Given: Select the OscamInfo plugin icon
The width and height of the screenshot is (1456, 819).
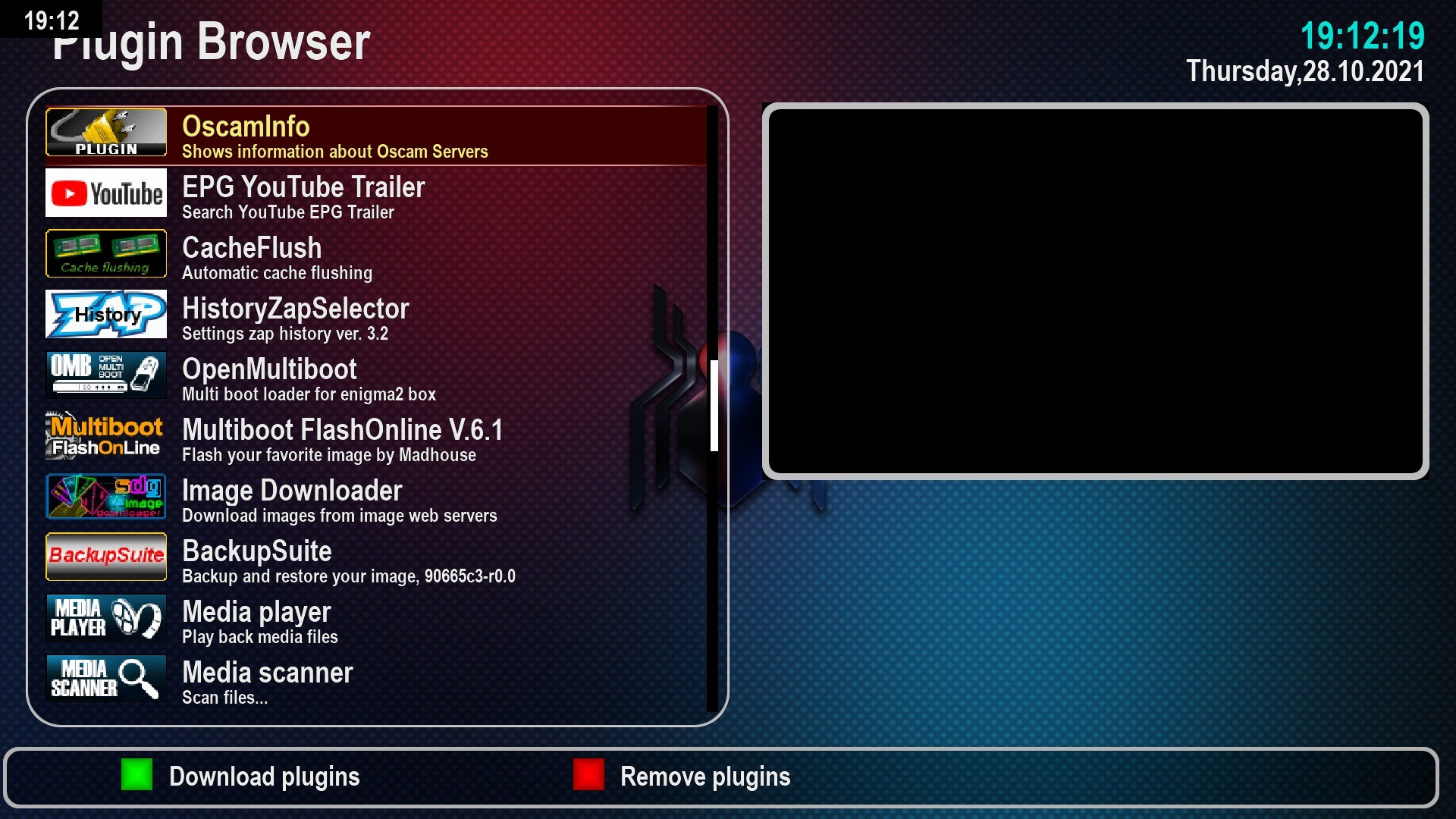Looking at the screenshot, I should click(x=106, y=133).
